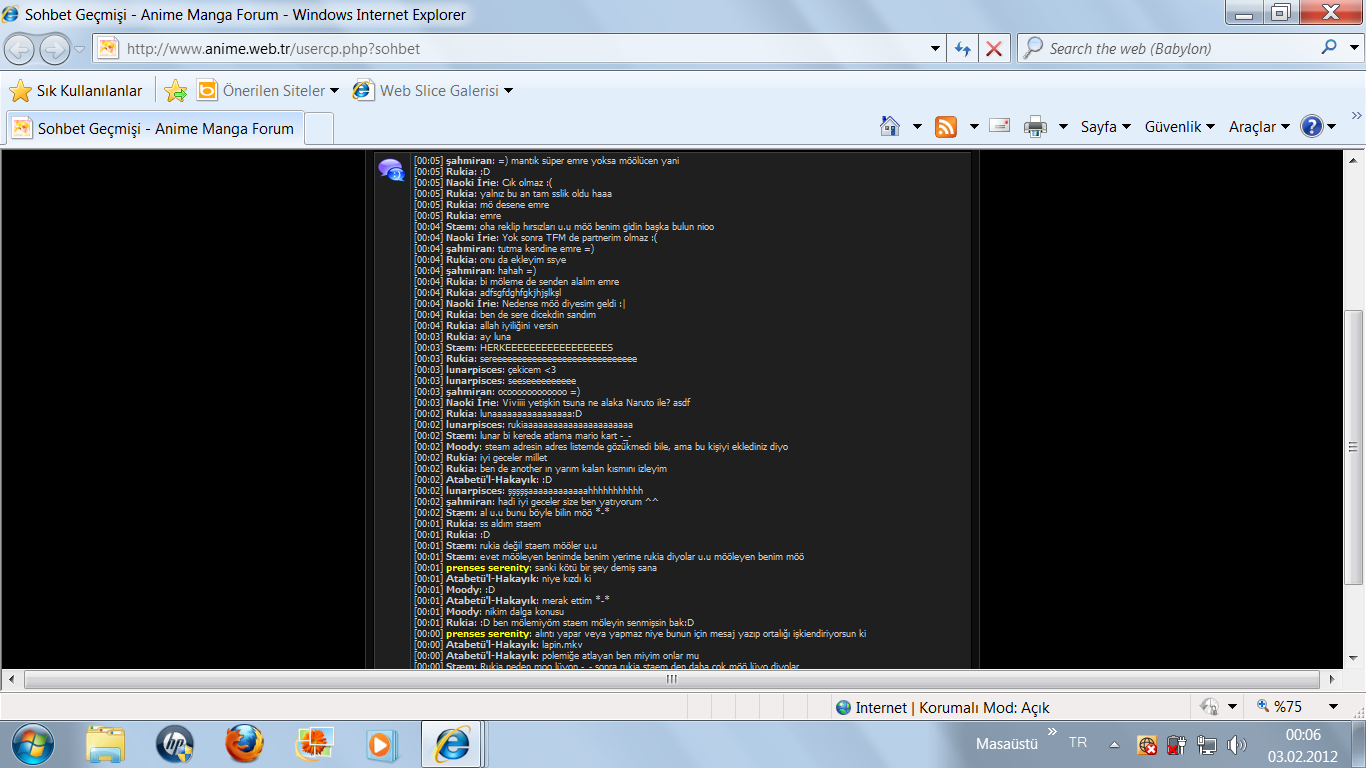Image resolution: width=1366 pixels, height=768 pixels.
Task: Click the browser Back arrow button
Action: pyautogui.click(x=21, y=48)
